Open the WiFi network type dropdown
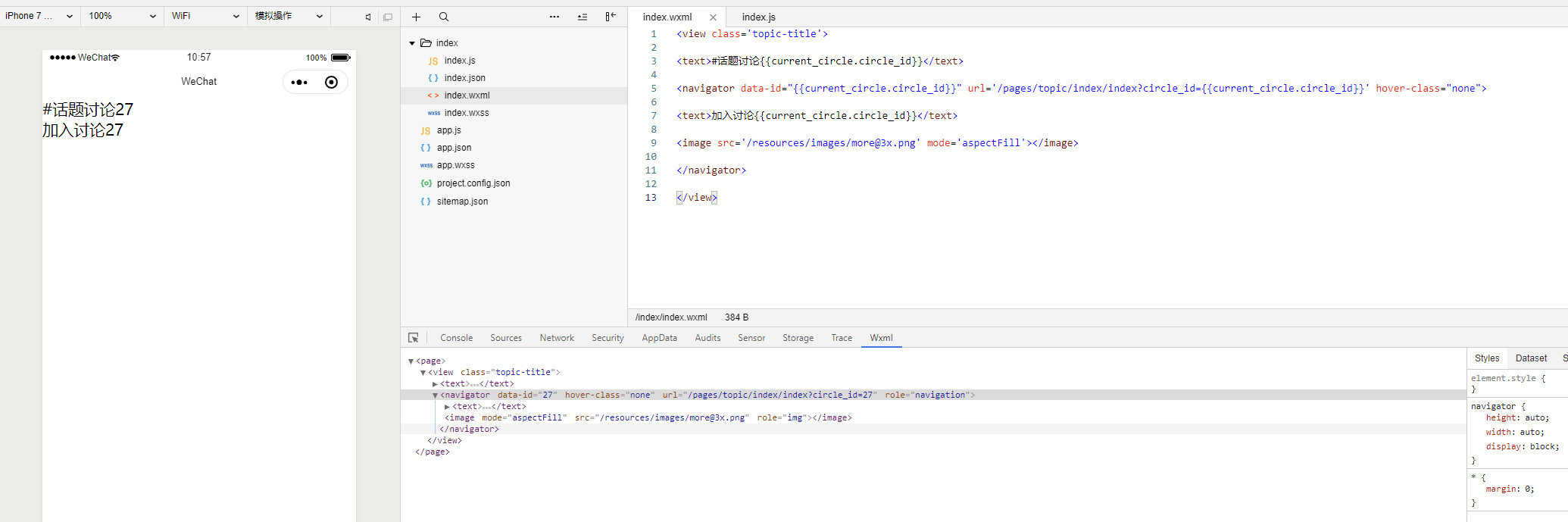1568x522 pixels. [x=205, y=16]
